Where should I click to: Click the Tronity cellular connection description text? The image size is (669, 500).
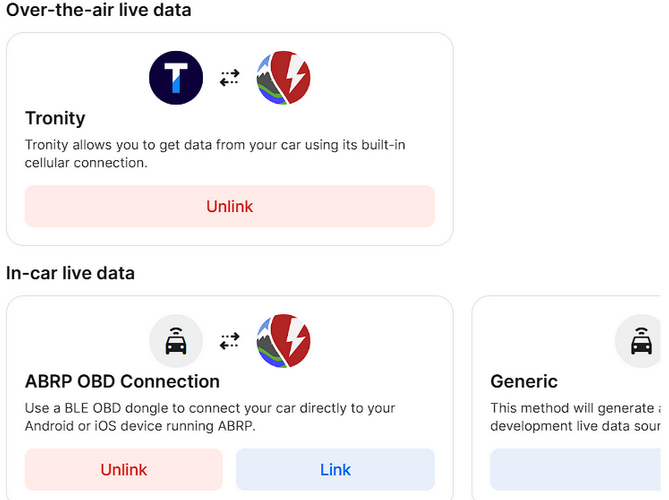tap(215, 154)
